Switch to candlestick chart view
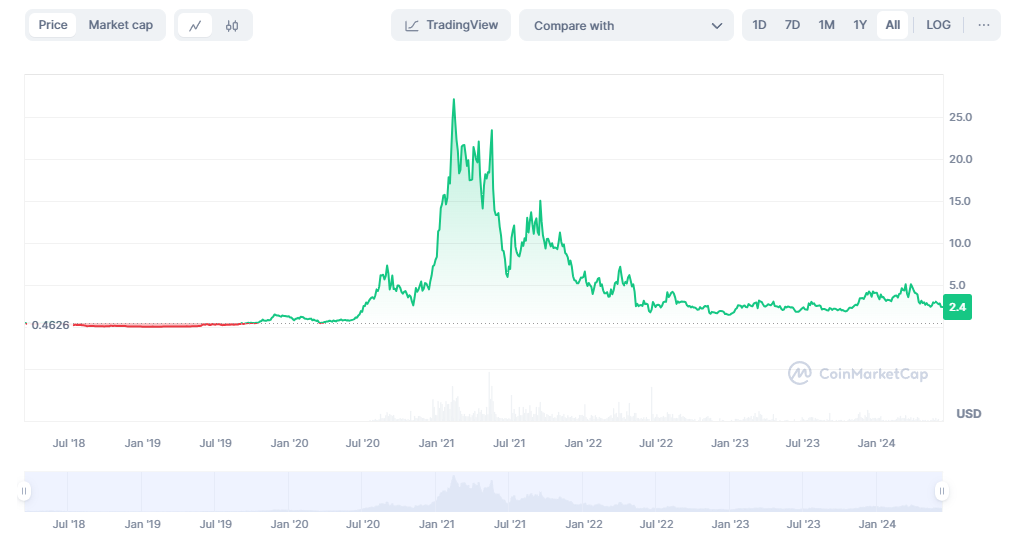Viewport: 1019px width, 544px height. pyautogui.click(x=232, y=25)
